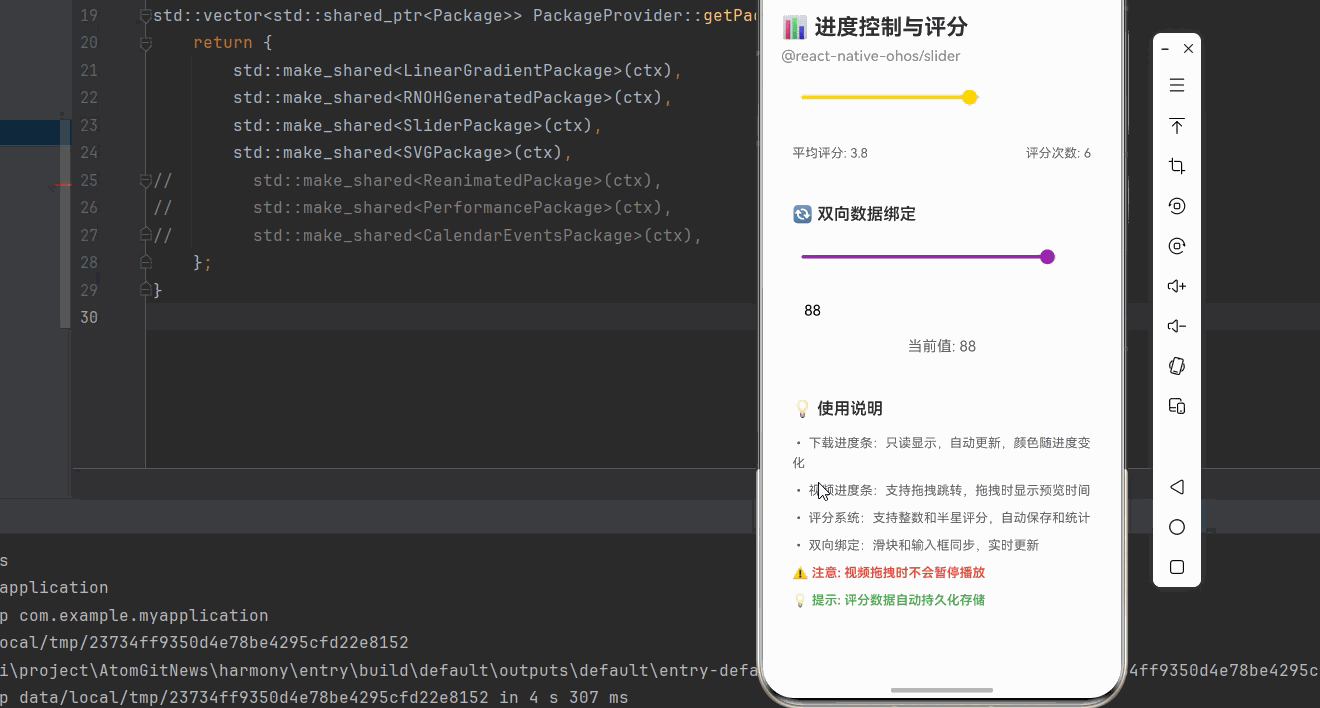The width and height of the screenshot is (1320, 708).
Task: Pin emulator window on top
Action: 1177,126
